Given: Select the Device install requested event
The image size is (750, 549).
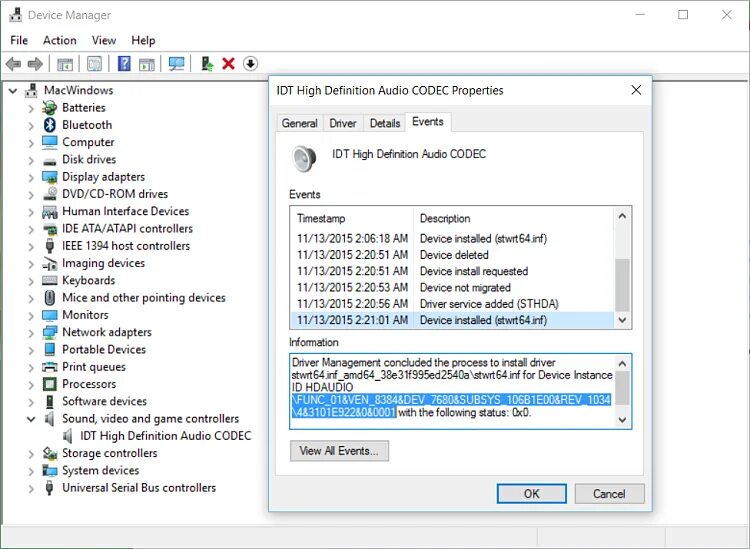Looking at the screenshot, I should click(452, 271).
